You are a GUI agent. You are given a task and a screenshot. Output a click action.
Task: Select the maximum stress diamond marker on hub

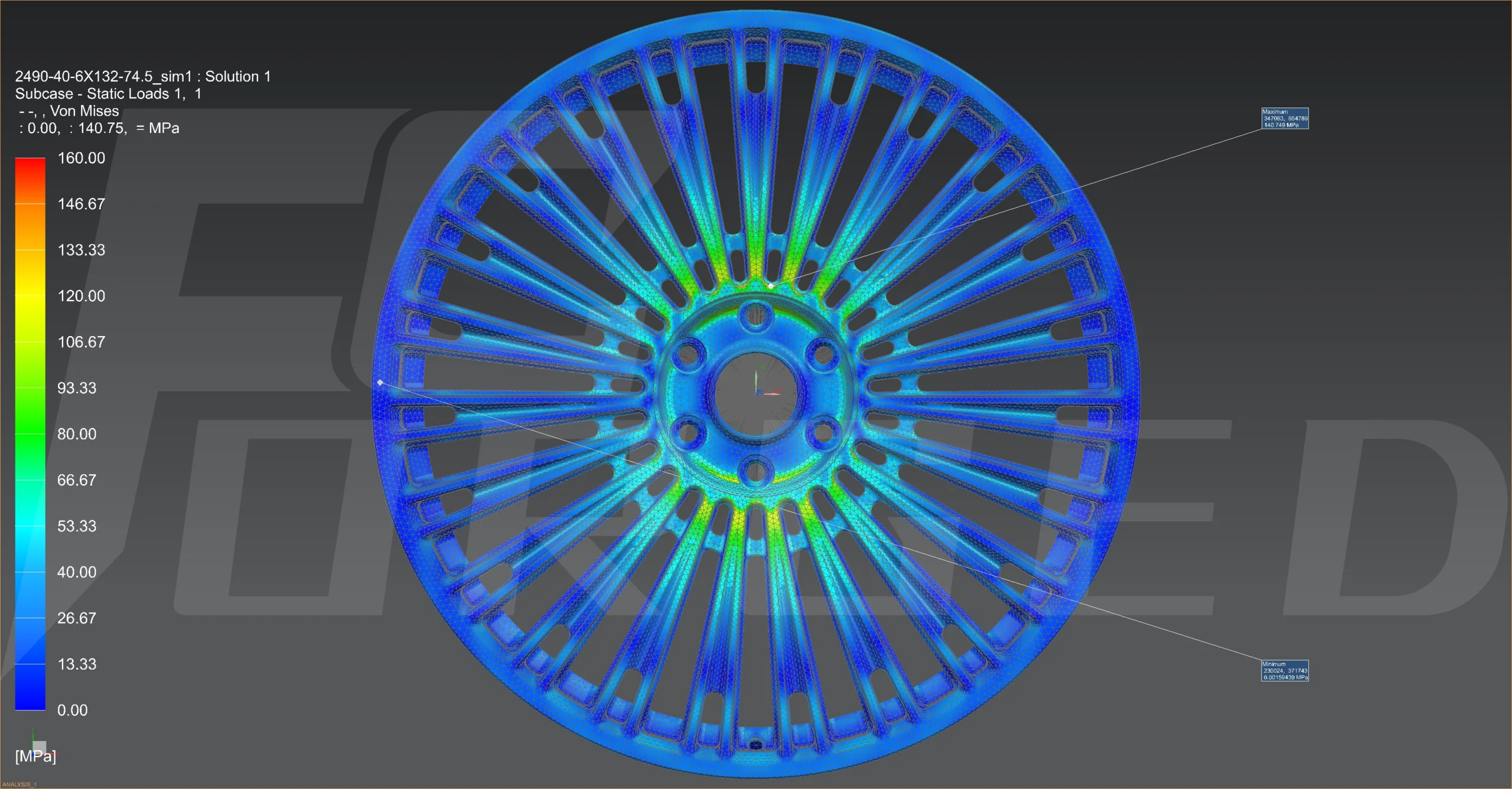tap(771, 286)
